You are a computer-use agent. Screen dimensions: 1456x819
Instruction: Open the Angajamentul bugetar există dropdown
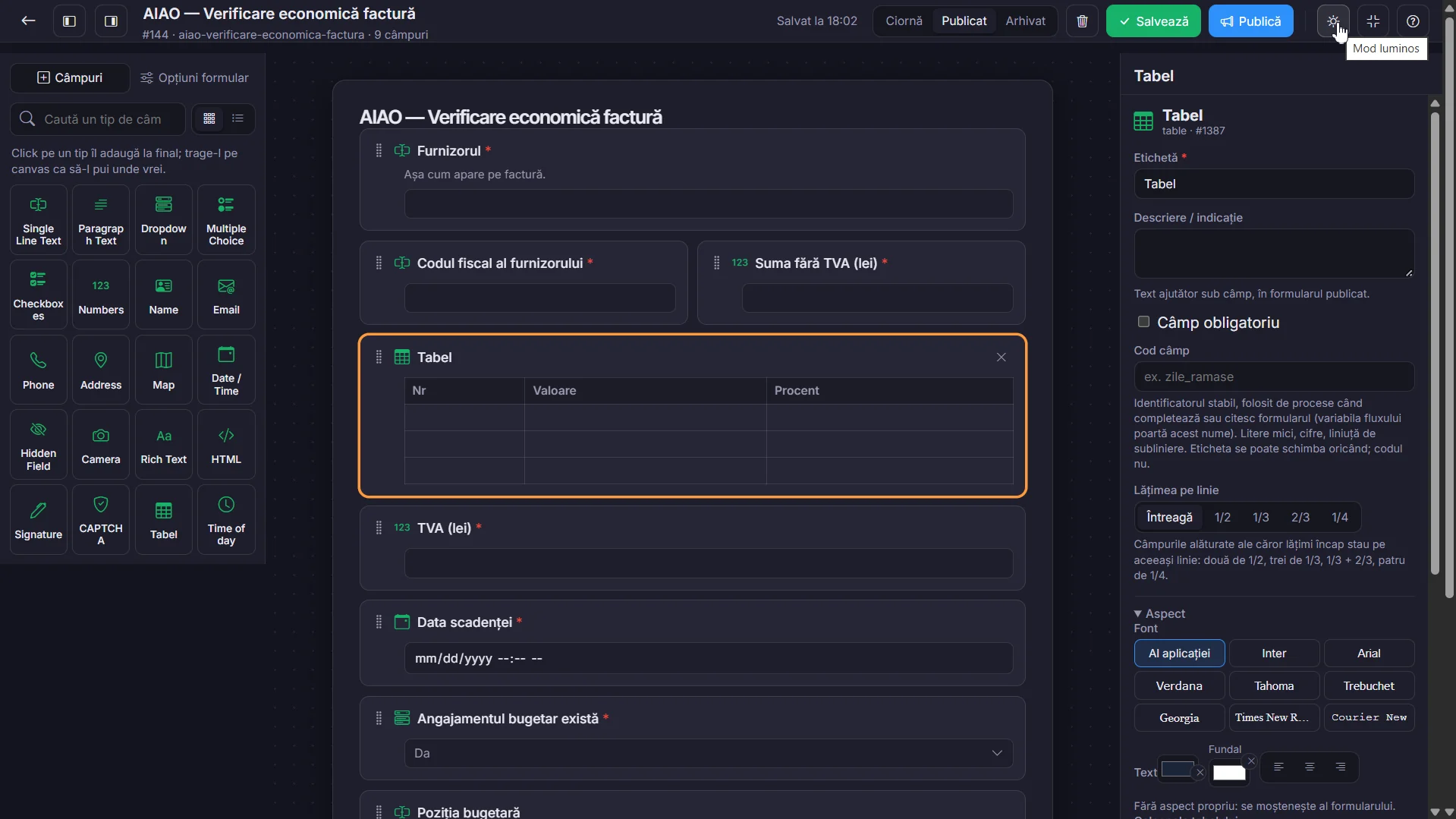[x=709, y=753]
